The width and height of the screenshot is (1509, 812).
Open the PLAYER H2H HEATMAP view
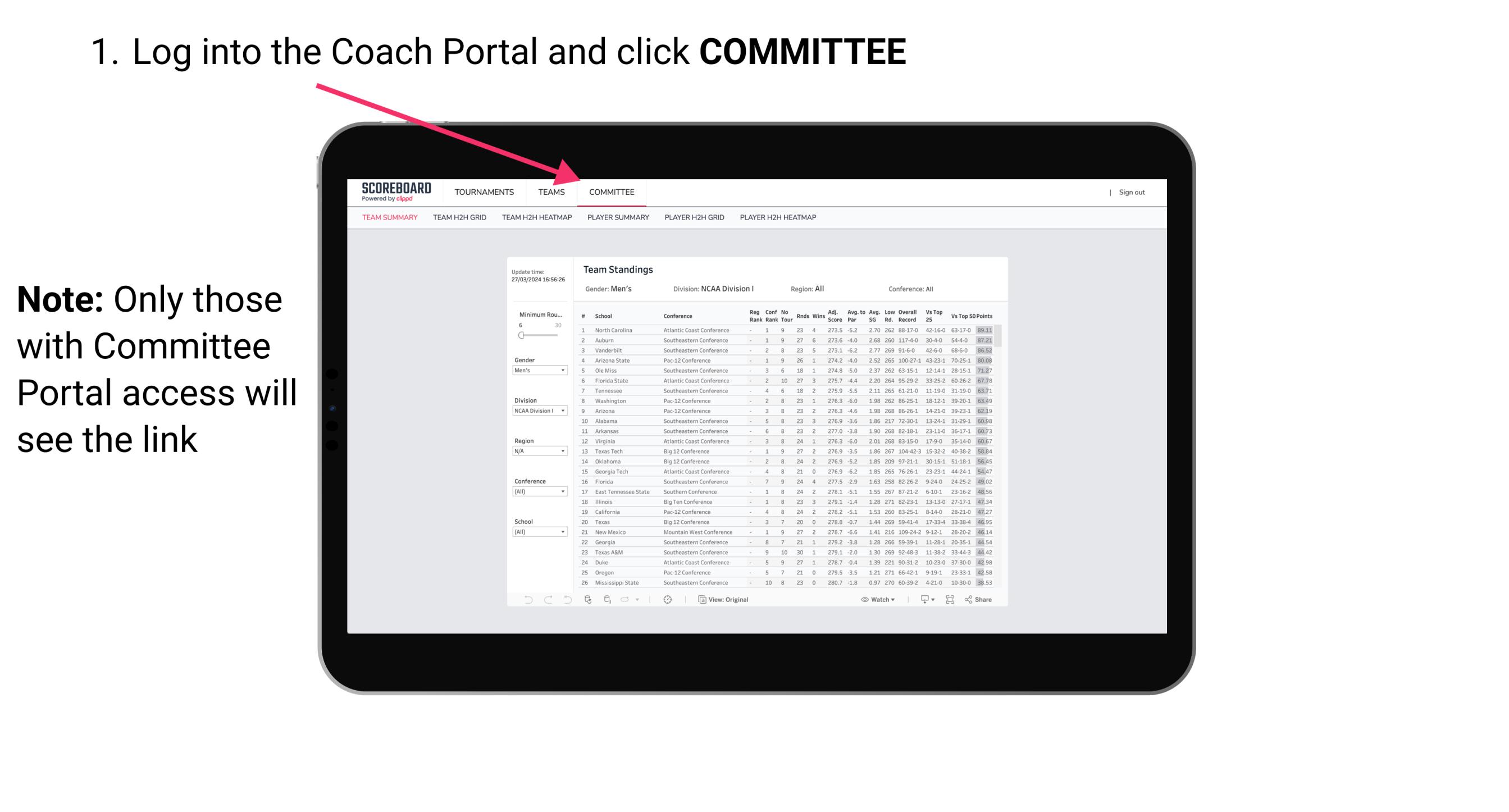click(x=780, y=218)
